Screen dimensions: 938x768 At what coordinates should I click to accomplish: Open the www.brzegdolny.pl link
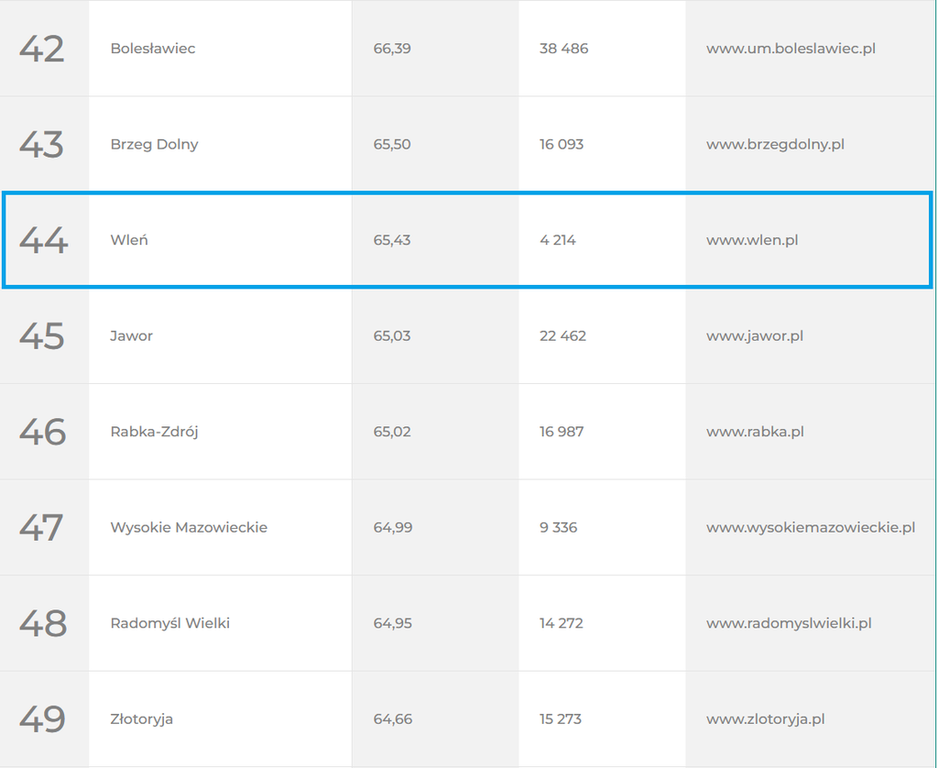click(x=775, y=144)
